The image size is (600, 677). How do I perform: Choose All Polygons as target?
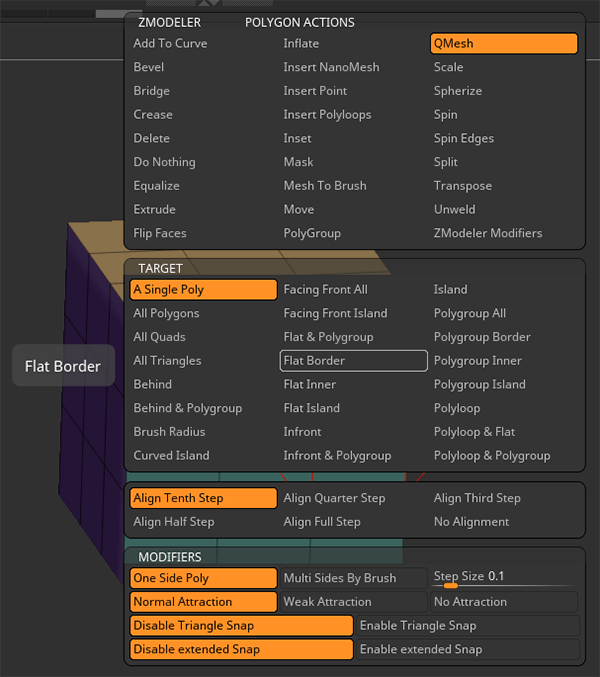(x=167, y=314)
